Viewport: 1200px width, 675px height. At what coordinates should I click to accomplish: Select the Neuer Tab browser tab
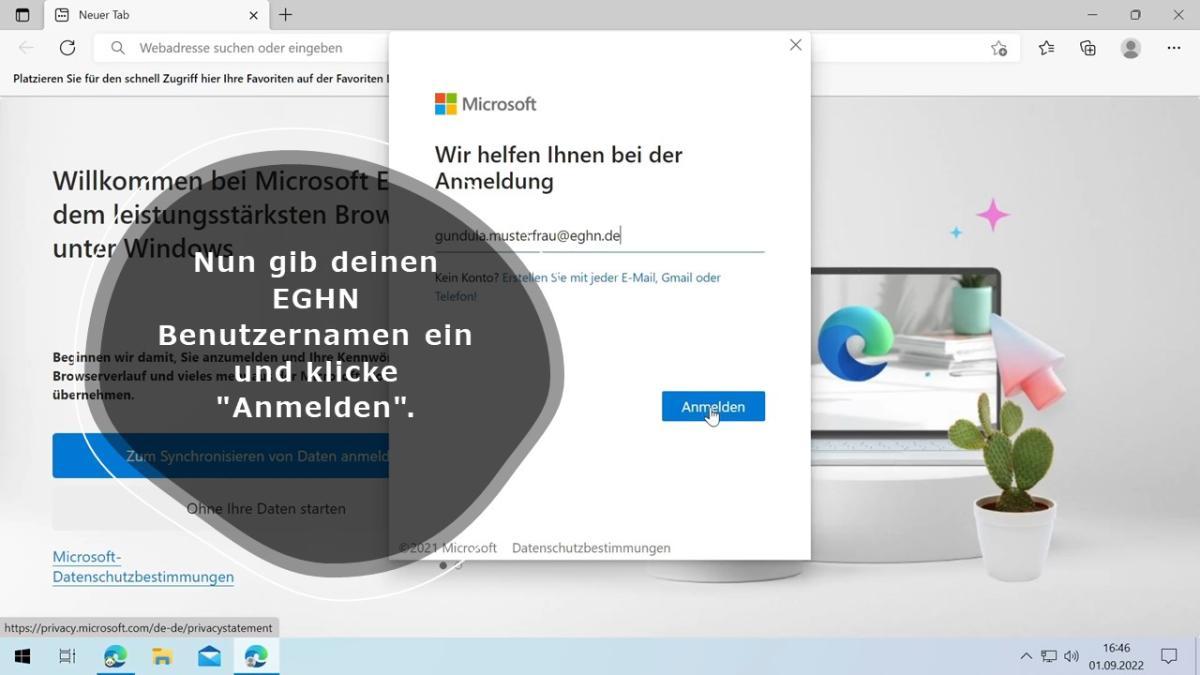click(150, 15)
